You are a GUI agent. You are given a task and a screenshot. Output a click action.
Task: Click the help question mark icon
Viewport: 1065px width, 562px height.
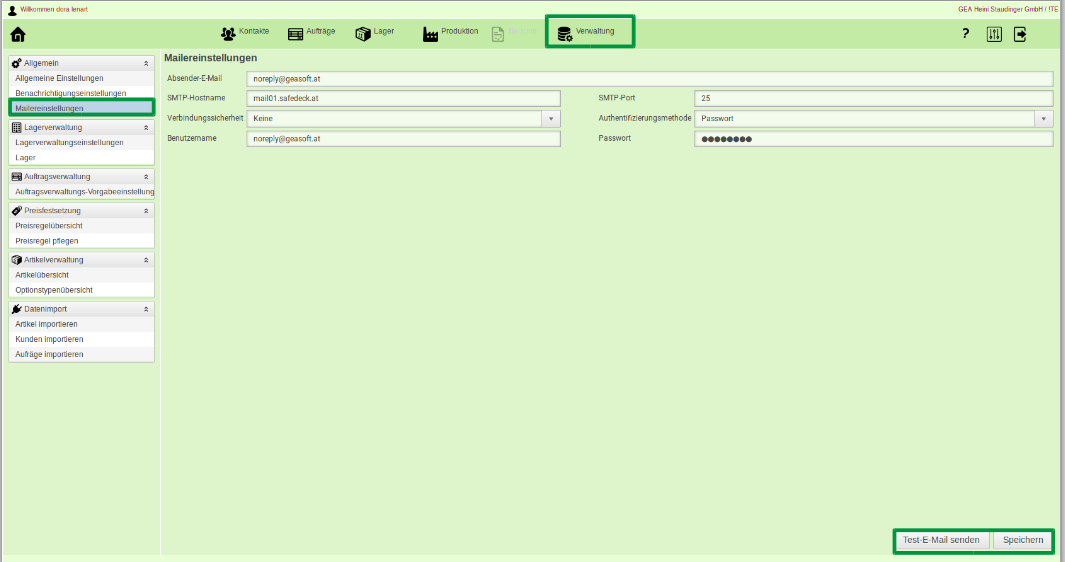click(x=965, y=34)
